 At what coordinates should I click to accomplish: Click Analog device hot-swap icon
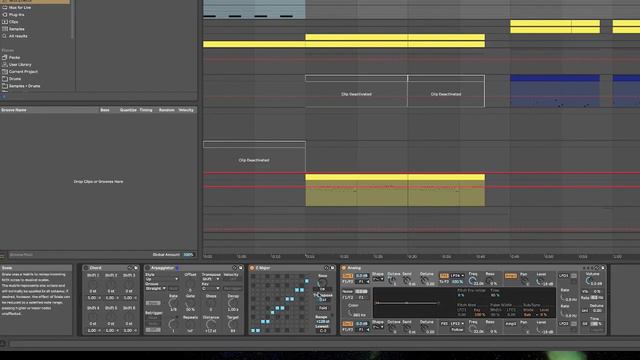597,268
